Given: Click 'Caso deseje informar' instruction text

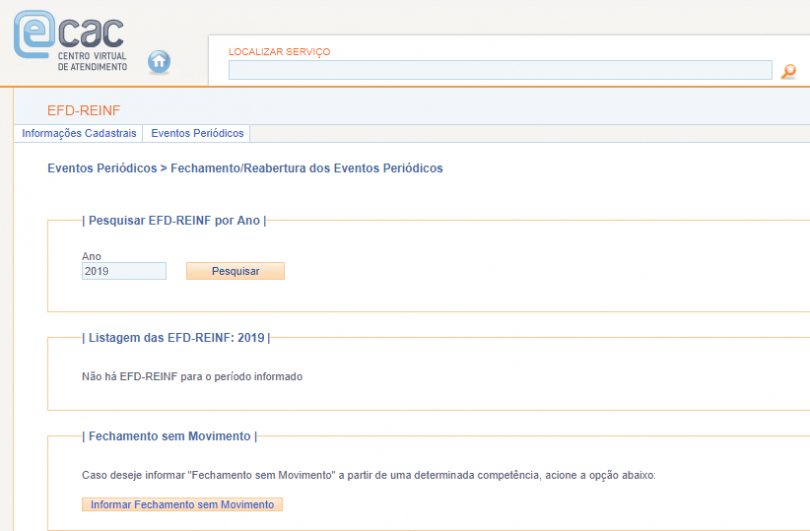Looking at the screenshot, I should [x=368, y=475].
